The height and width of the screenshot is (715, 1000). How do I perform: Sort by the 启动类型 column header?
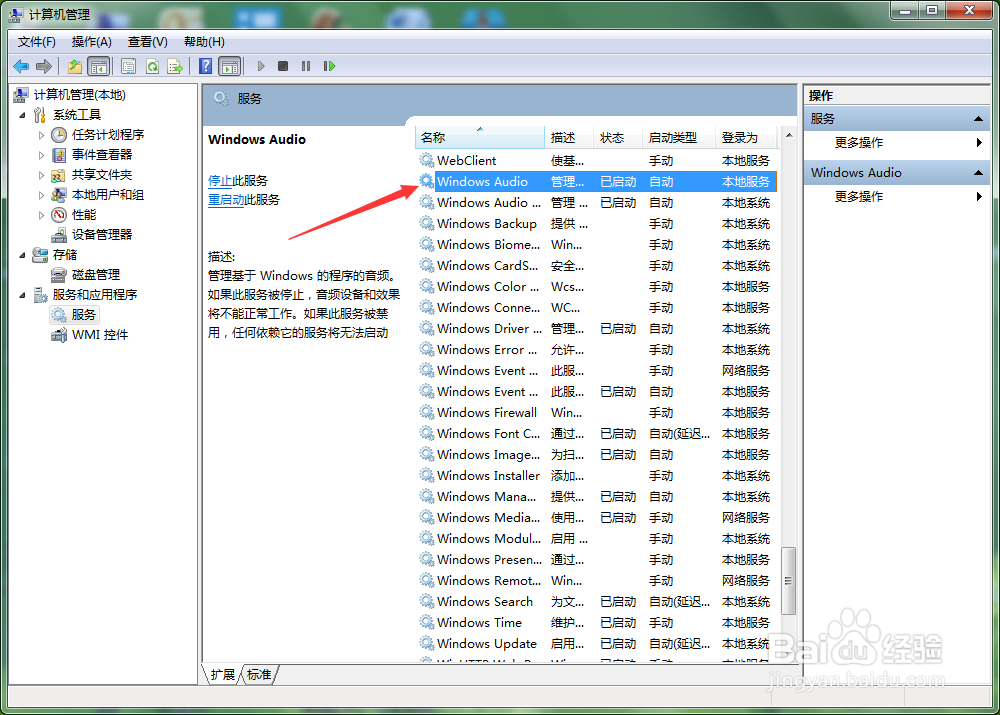679,138
